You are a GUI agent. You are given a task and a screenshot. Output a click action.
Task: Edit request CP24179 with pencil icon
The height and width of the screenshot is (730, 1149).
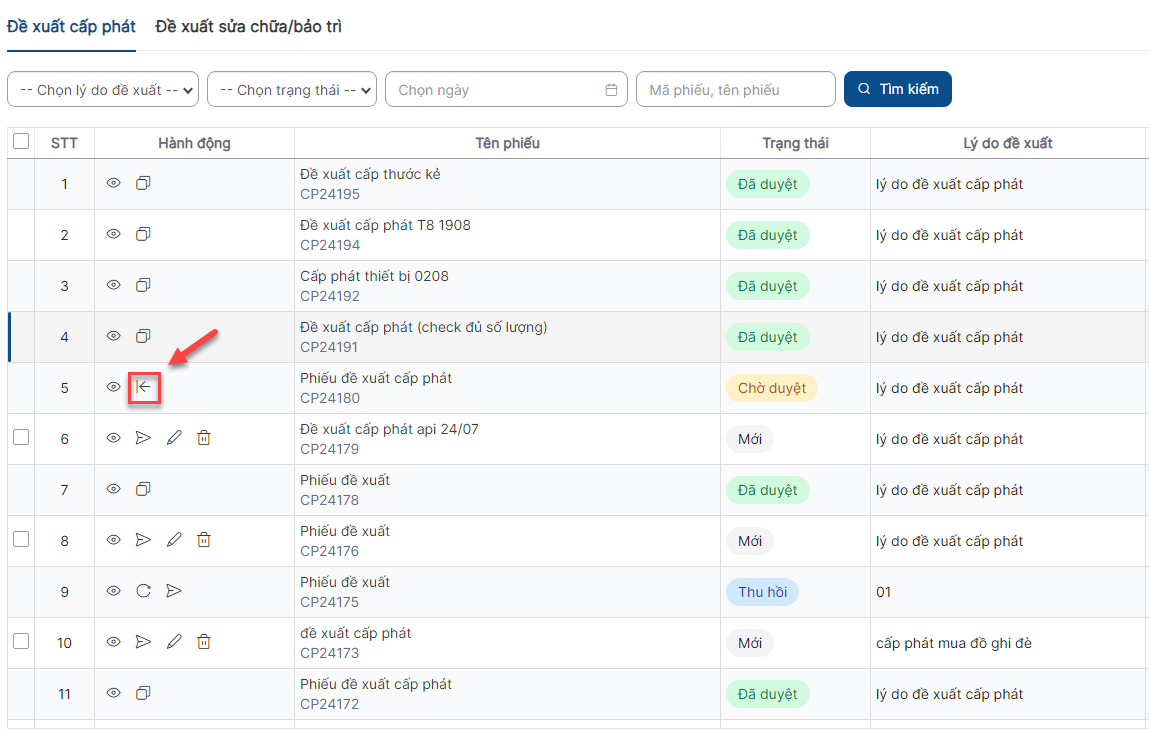[174, 438]
